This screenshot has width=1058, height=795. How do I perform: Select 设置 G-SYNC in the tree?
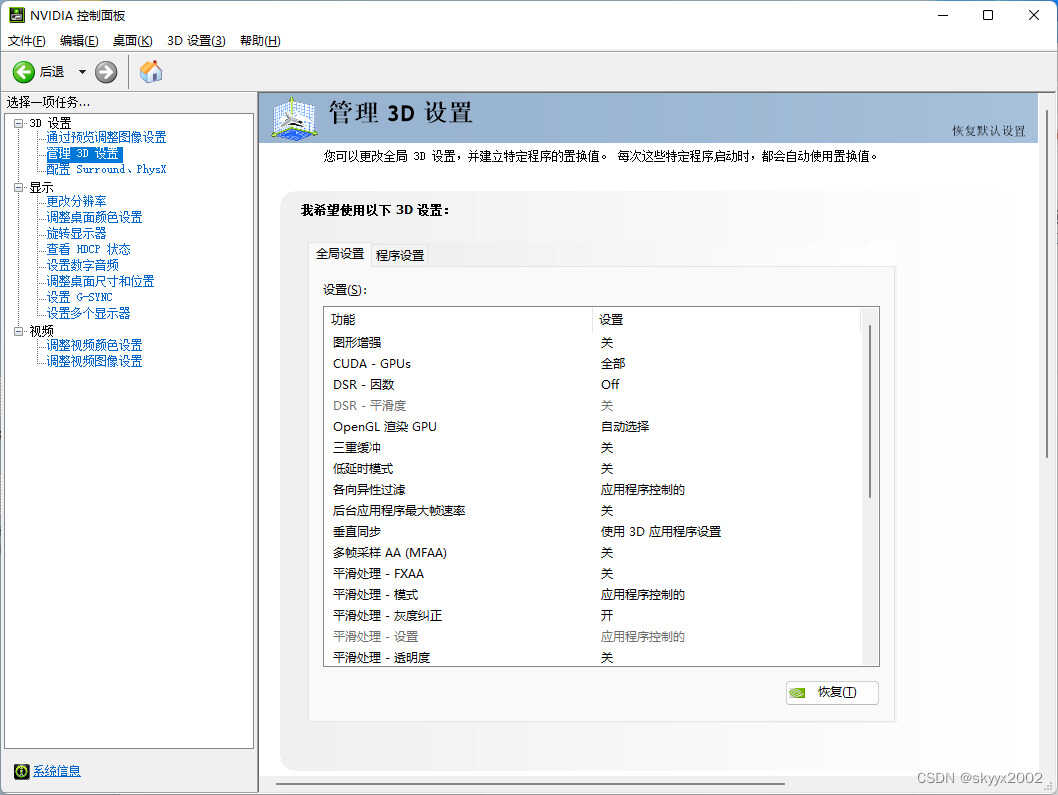pos(79,297)
